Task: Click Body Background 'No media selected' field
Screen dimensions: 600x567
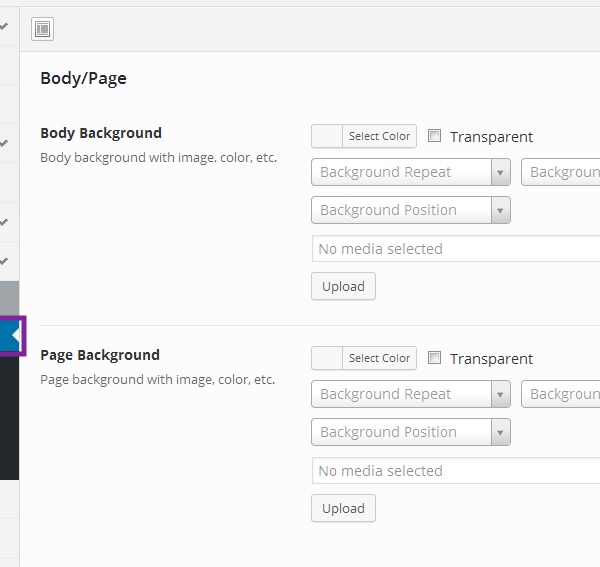Action: (456, 249)
